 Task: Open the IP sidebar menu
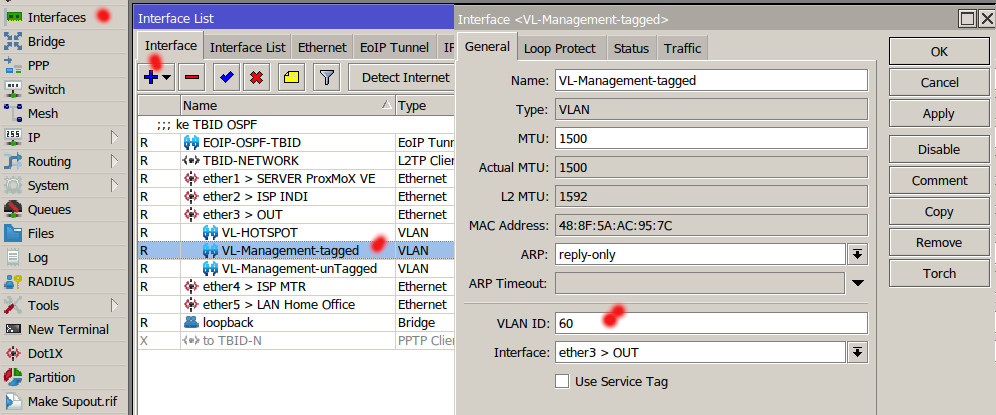(x=34, y=137)
